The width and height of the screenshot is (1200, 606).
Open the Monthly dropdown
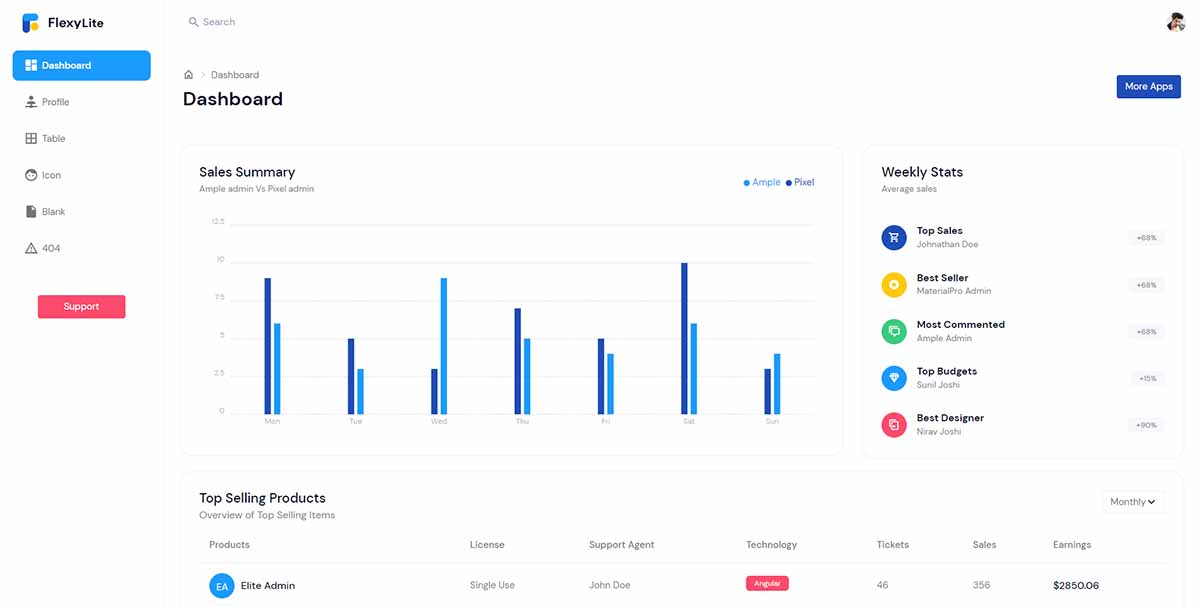[1133, 502]
